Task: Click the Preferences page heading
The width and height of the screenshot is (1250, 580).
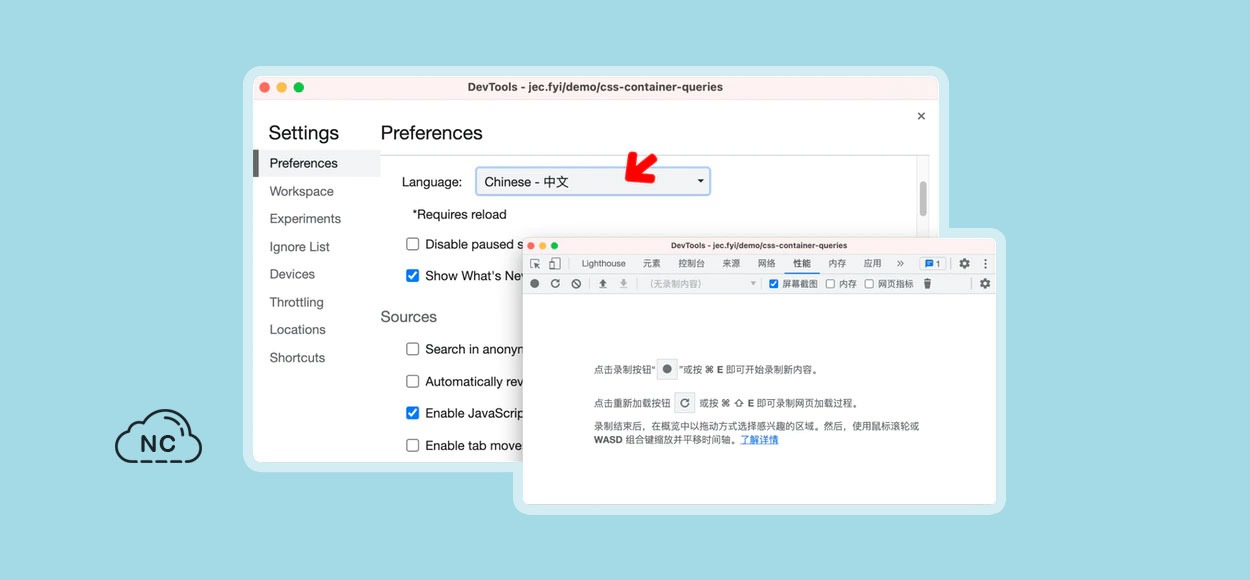Action: [432, 133]
